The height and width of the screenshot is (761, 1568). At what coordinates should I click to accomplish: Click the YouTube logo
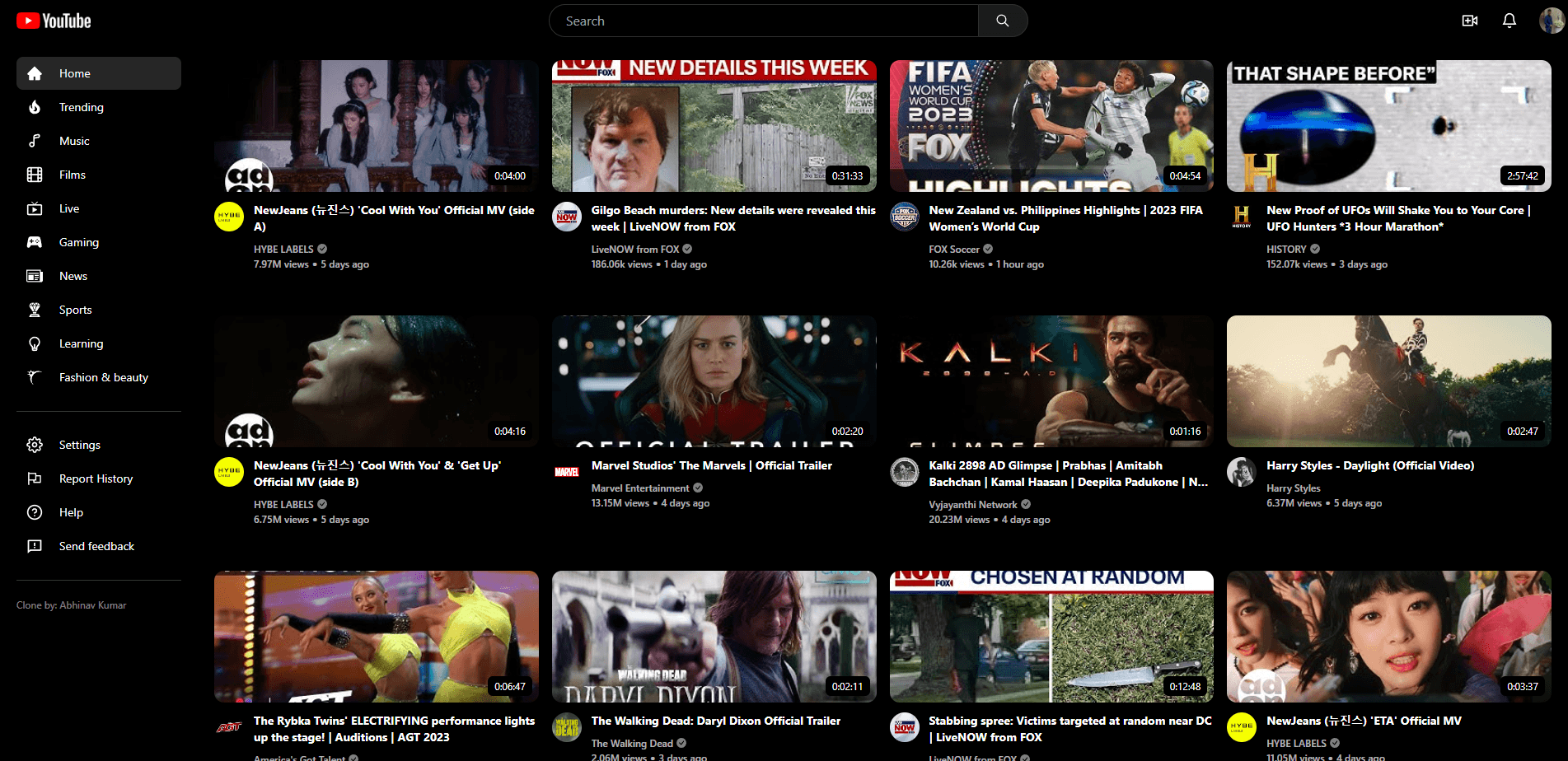point(54,21)
